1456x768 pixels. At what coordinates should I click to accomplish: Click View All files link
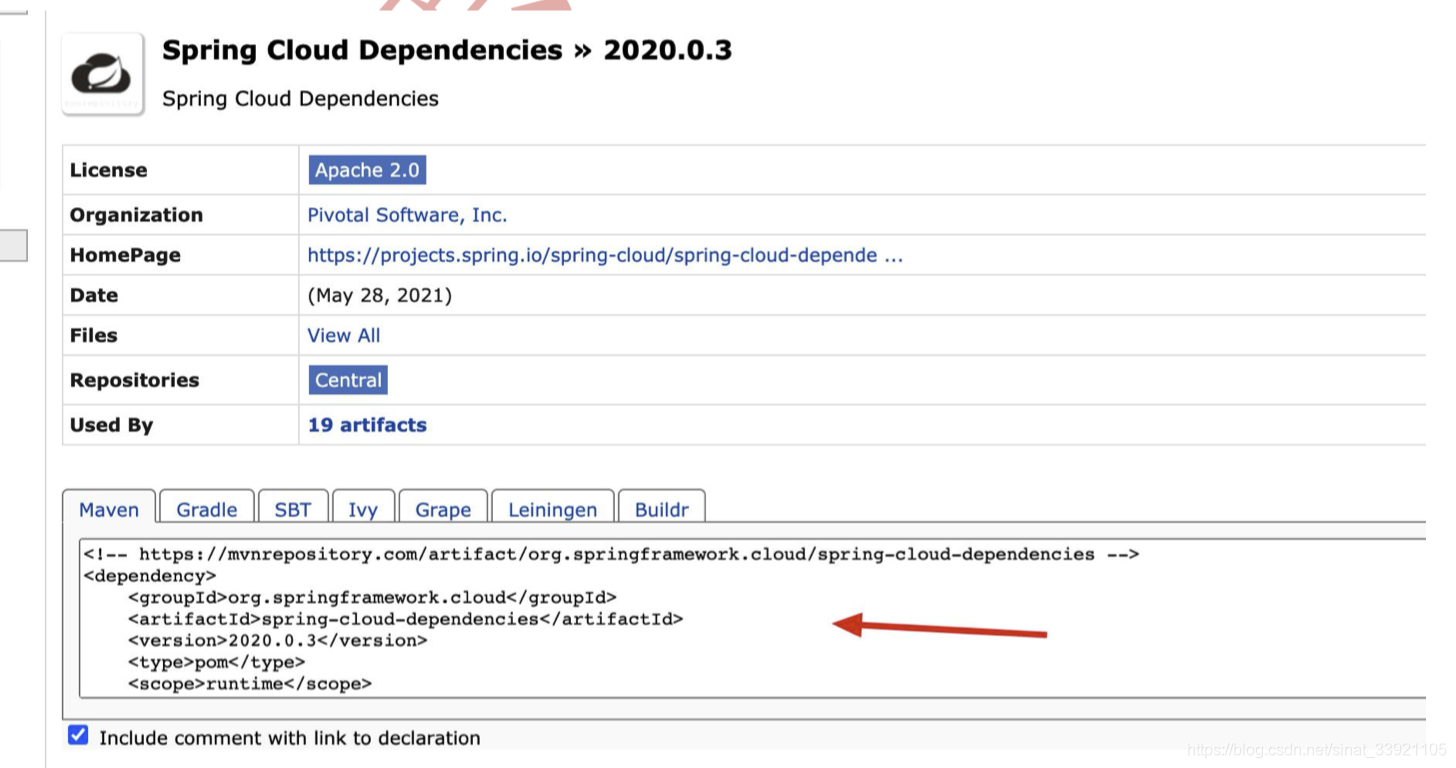(x=344, y=335)
